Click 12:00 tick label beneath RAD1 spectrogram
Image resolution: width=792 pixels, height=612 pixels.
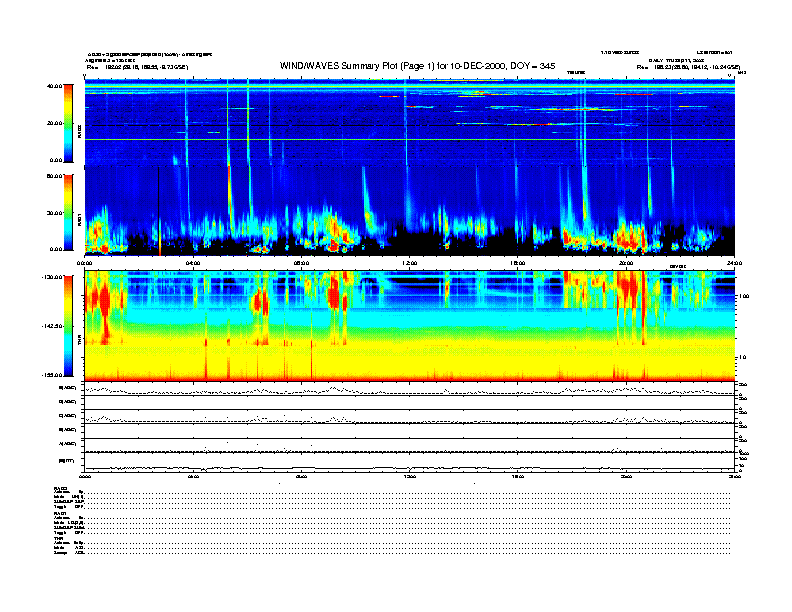(x=409, y=263)
